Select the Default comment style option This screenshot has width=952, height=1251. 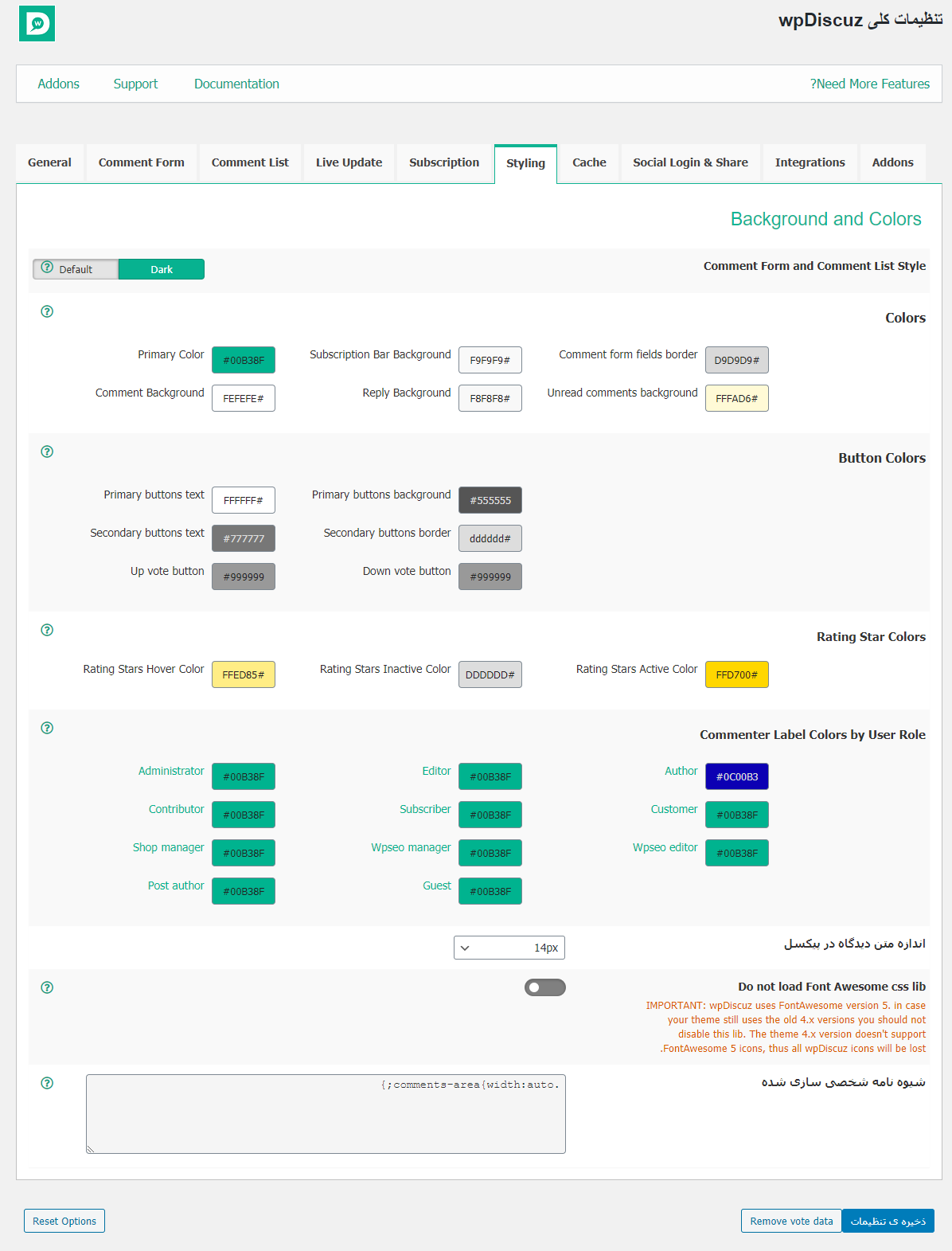[x=76, y=269]
